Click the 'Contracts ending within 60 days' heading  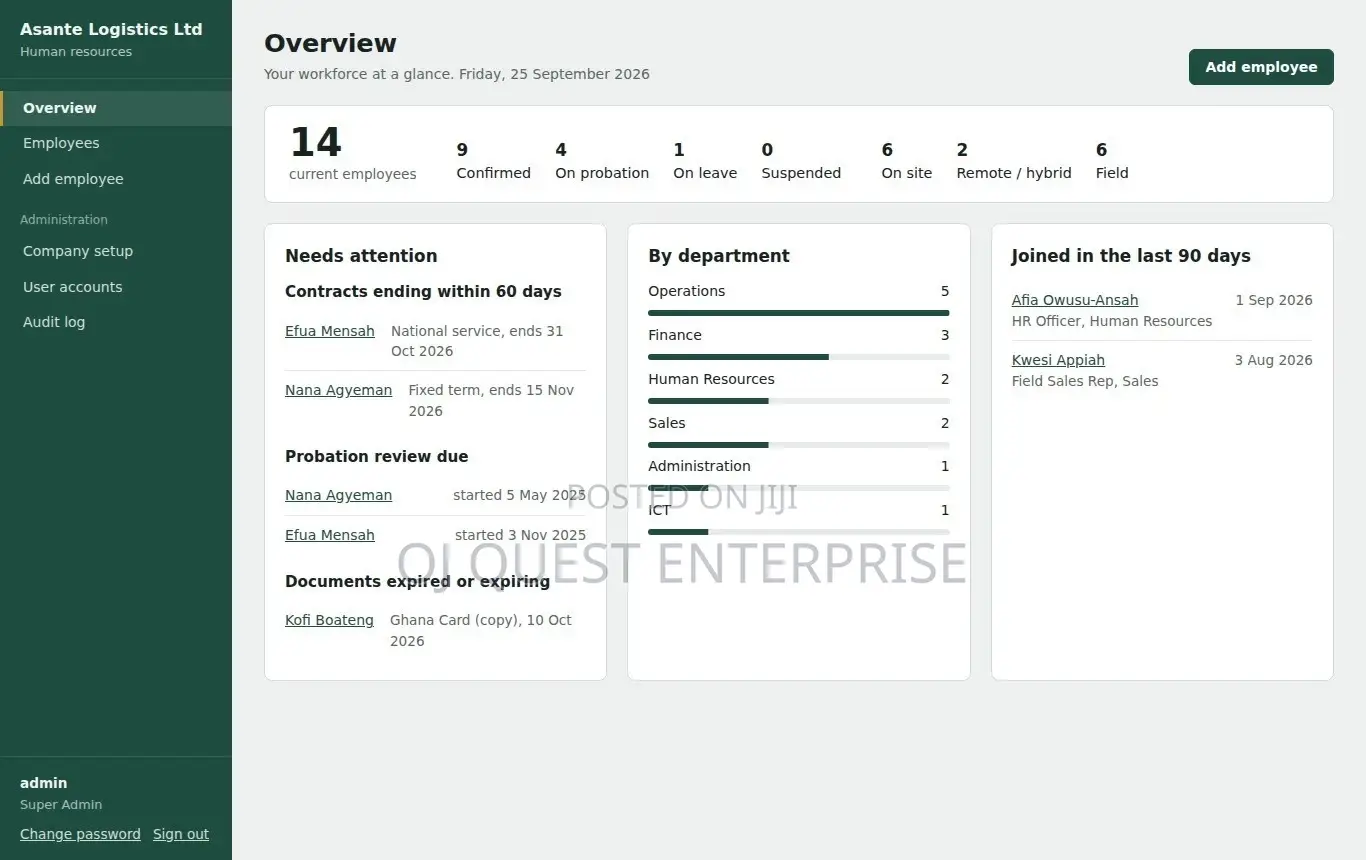423,292
